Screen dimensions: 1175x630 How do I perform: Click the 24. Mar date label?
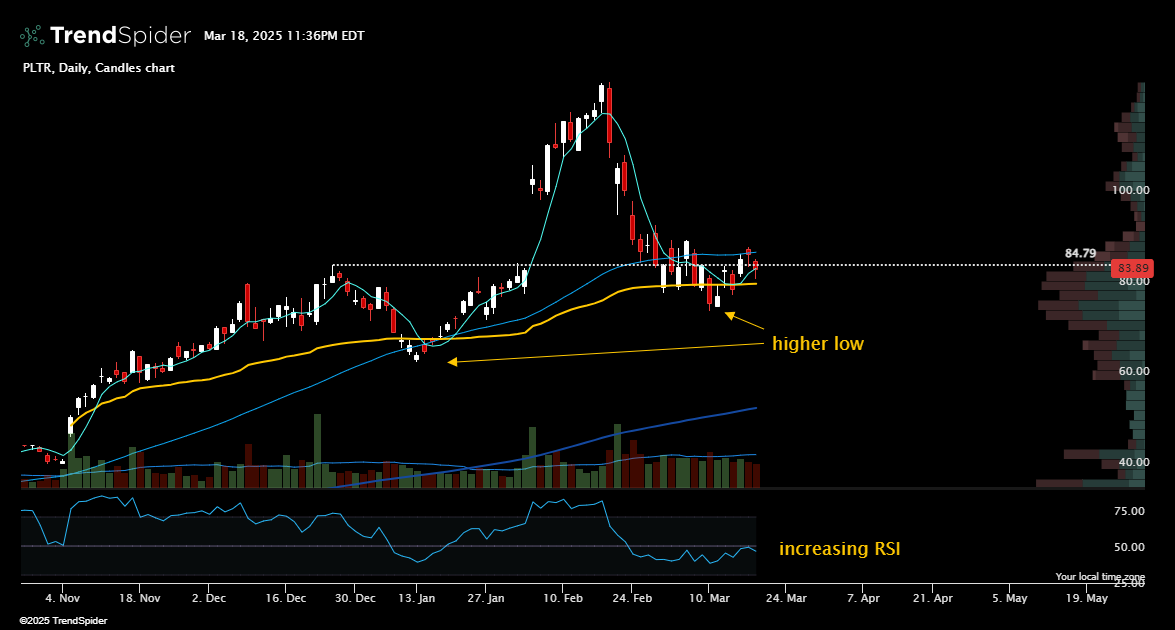[786, 598]
